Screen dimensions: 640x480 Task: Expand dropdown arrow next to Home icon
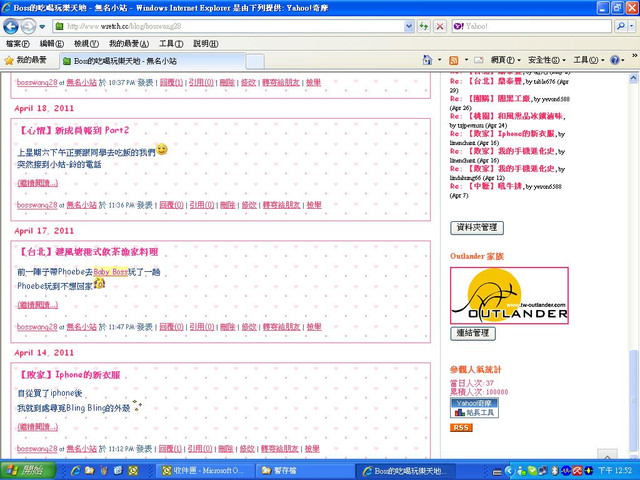pos(440,60)
